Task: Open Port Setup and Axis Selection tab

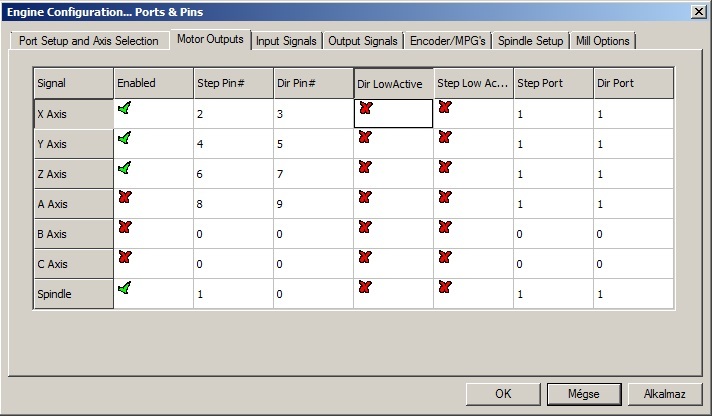Action: point(89,41)
